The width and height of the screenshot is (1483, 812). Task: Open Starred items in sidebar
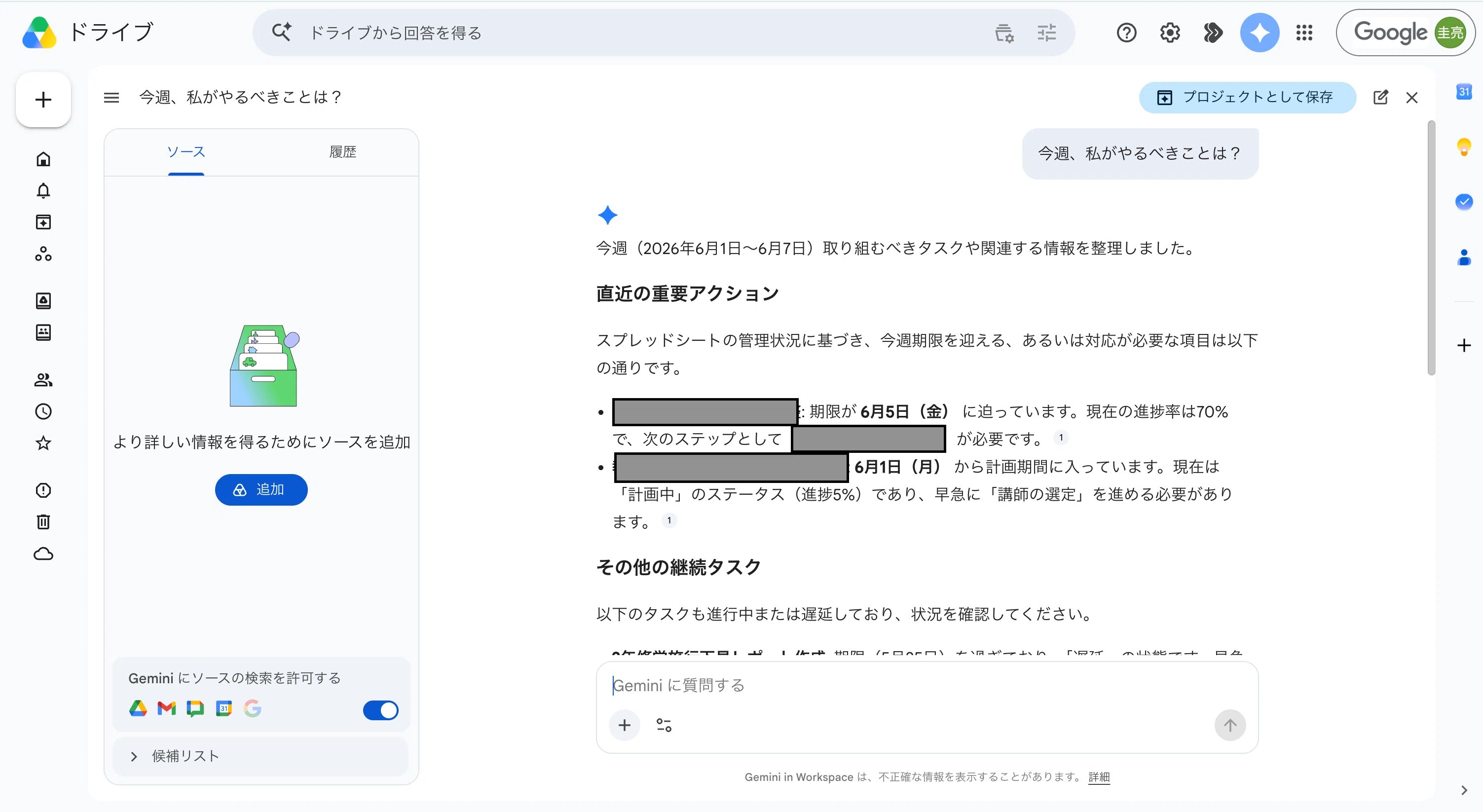point(43,443)
